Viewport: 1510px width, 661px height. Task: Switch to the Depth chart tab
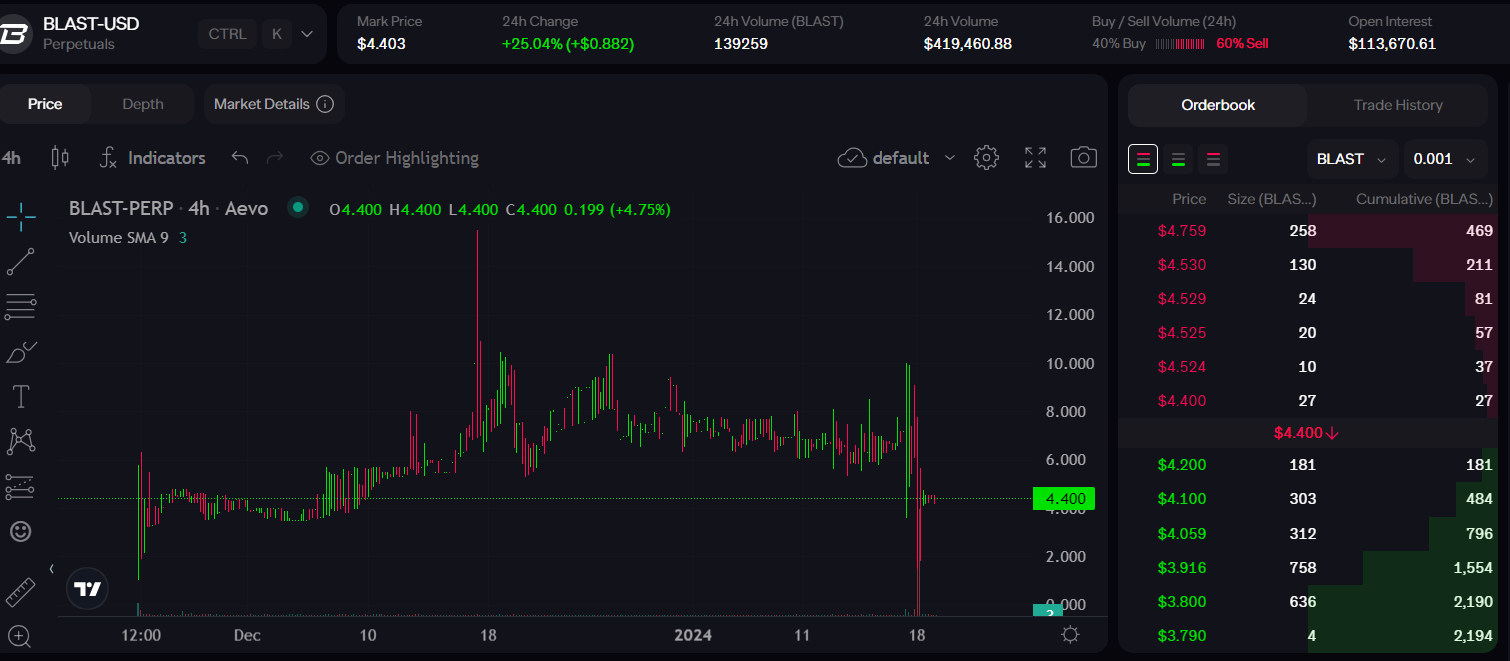tap(143, 104)
